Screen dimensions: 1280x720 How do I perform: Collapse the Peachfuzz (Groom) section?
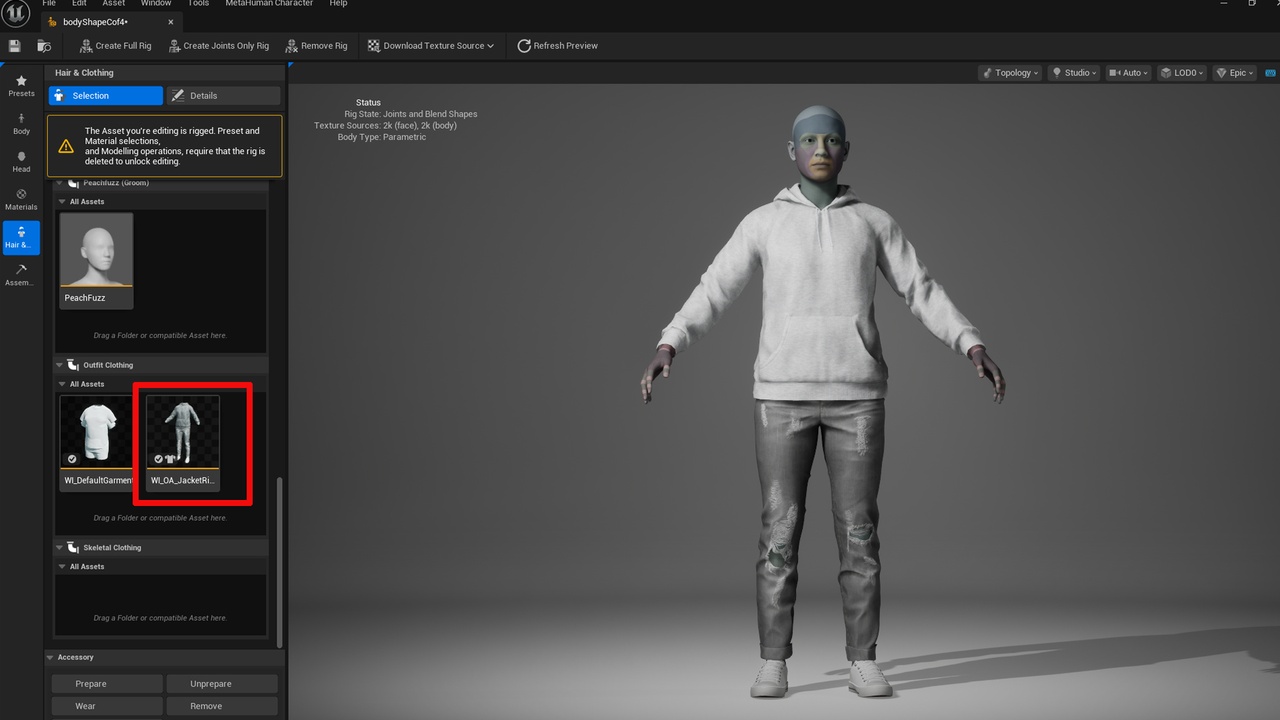coord(61,183)
